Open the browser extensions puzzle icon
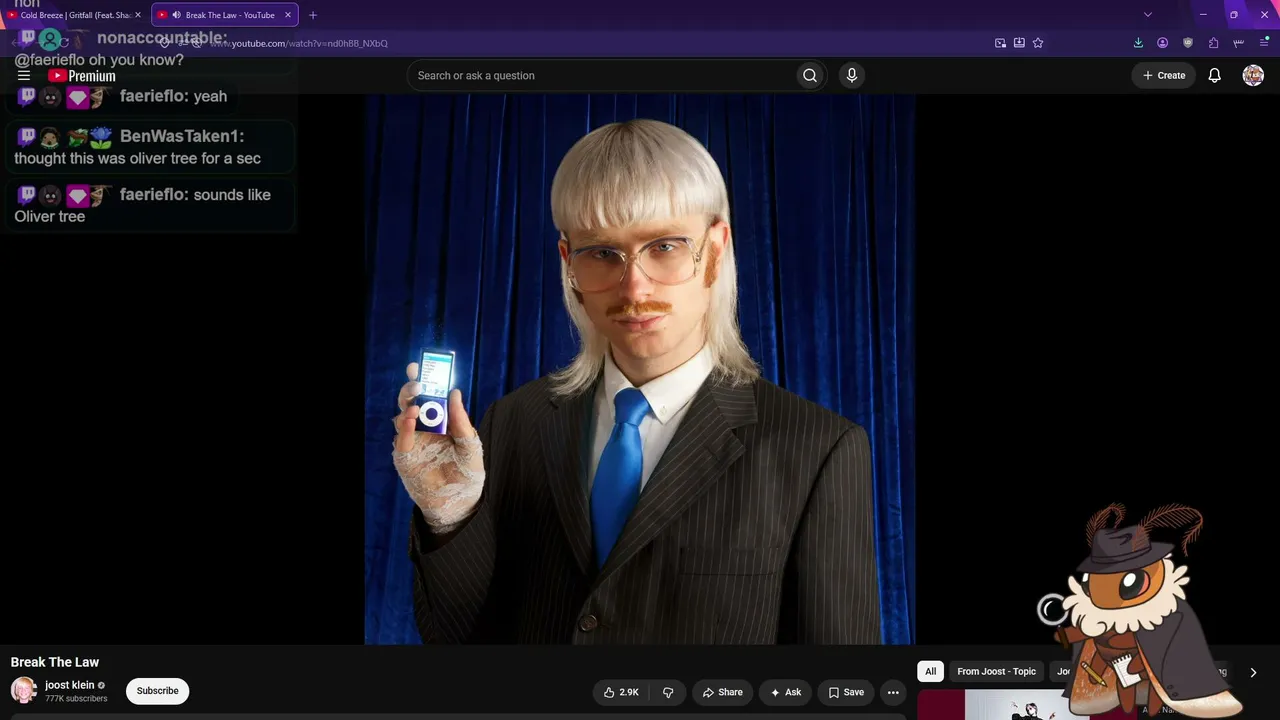Viewport: 1280px width, 720px height. 1213,43
